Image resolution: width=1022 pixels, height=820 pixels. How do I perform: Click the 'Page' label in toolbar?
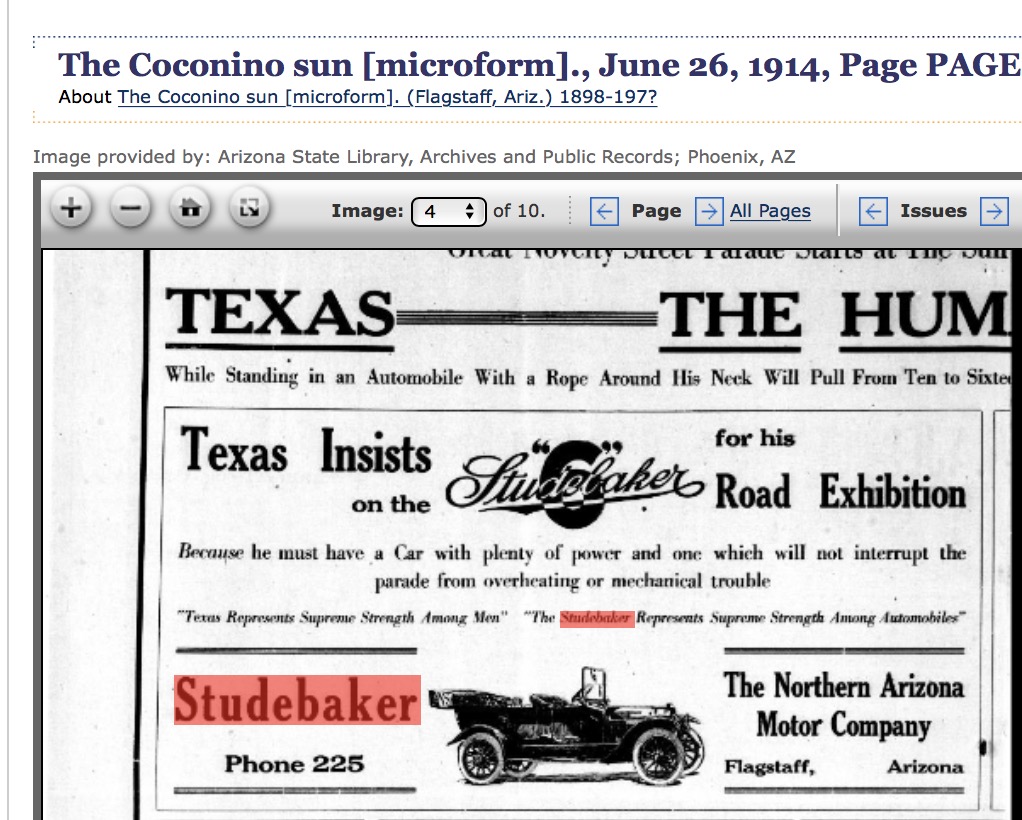pos(656,211)
